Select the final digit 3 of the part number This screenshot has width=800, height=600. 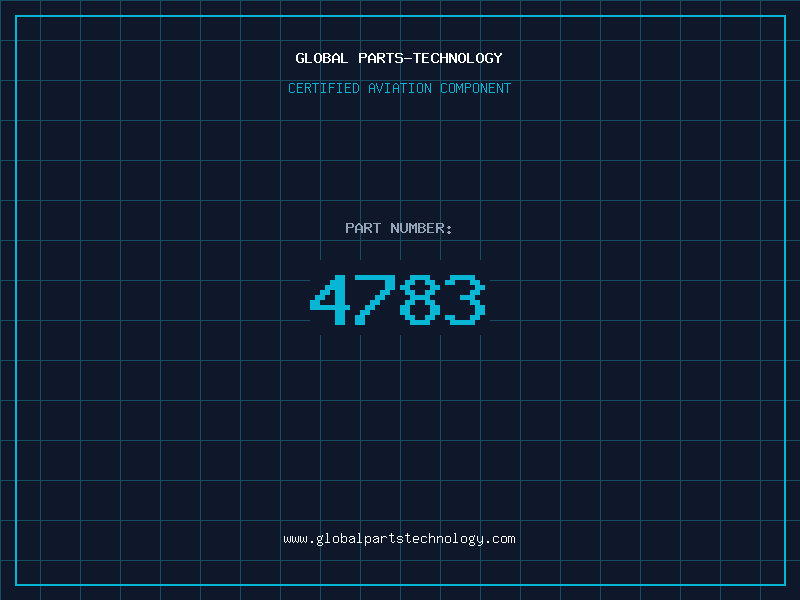point(465,299)
